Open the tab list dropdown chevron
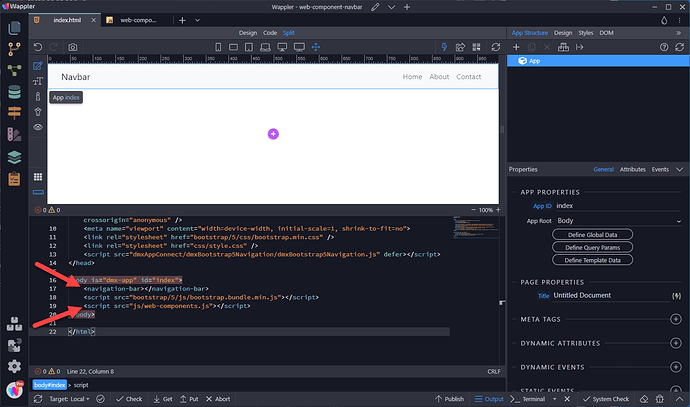 (x=198, y=20)
